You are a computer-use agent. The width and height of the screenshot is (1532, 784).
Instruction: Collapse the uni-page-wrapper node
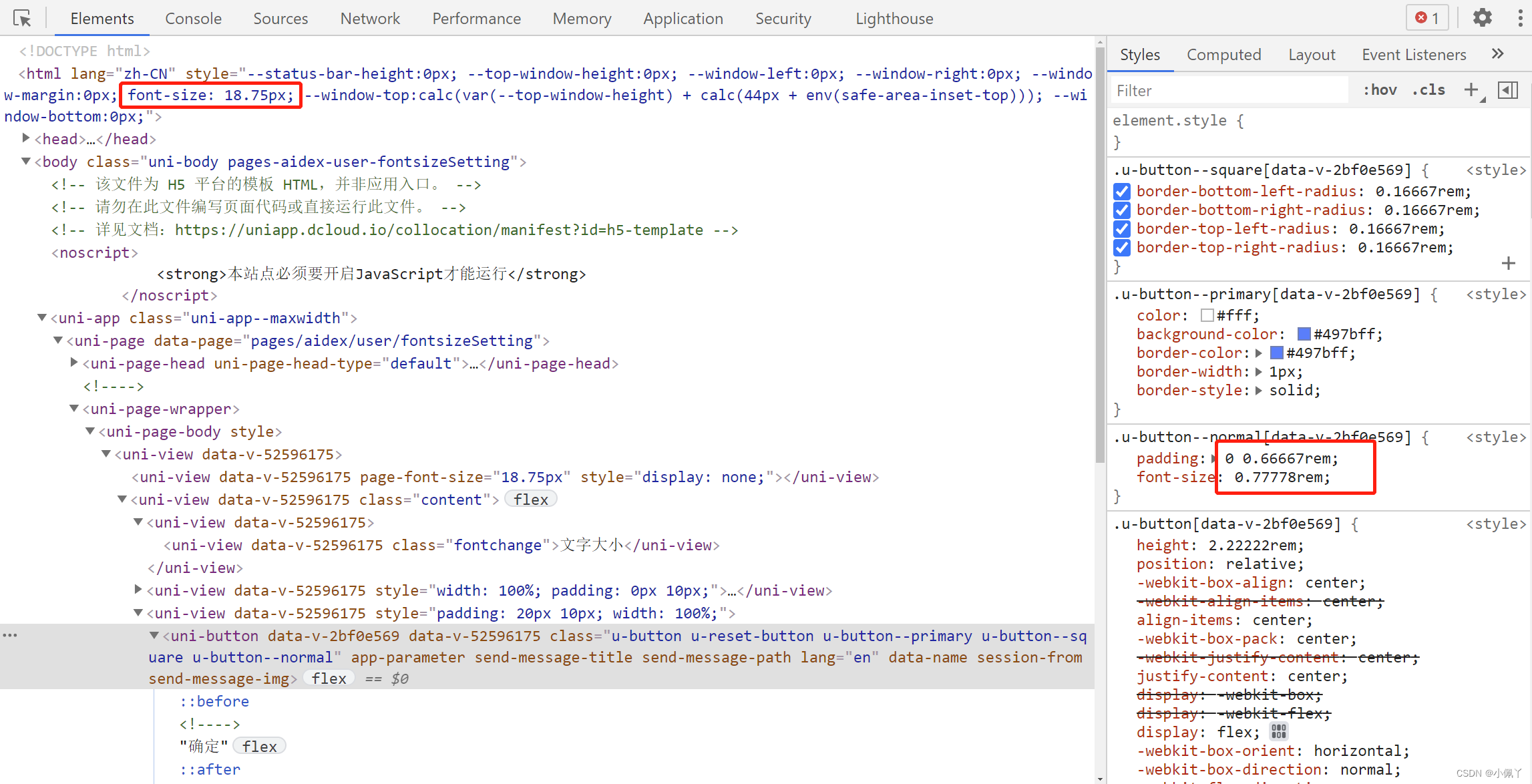74,408
